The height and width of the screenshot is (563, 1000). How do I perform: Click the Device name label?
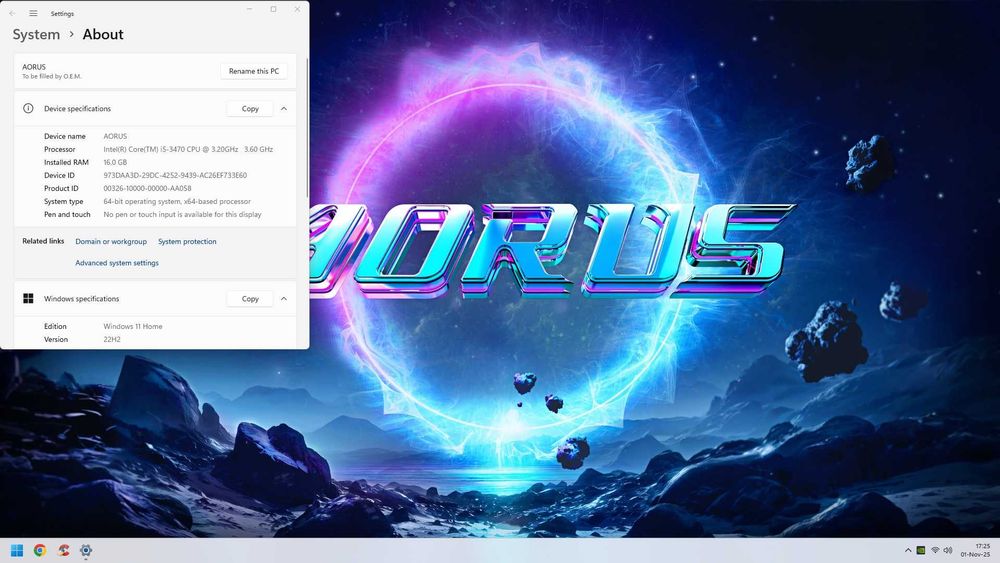[64, 136]
